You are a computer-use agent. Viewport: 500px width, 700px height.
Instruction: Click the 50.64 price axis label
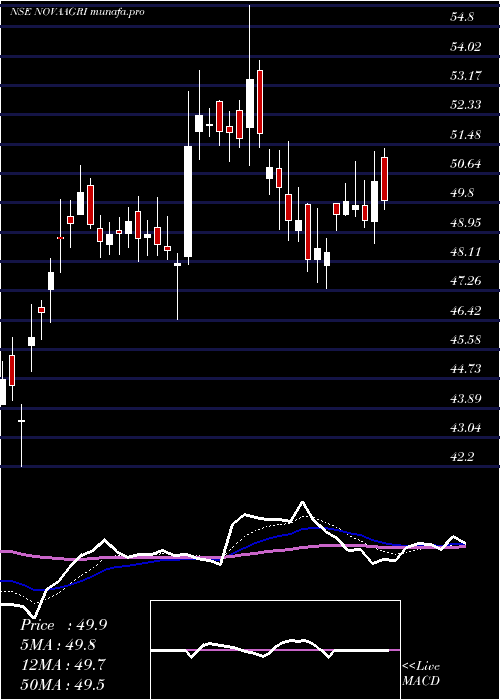click(467, 164)
